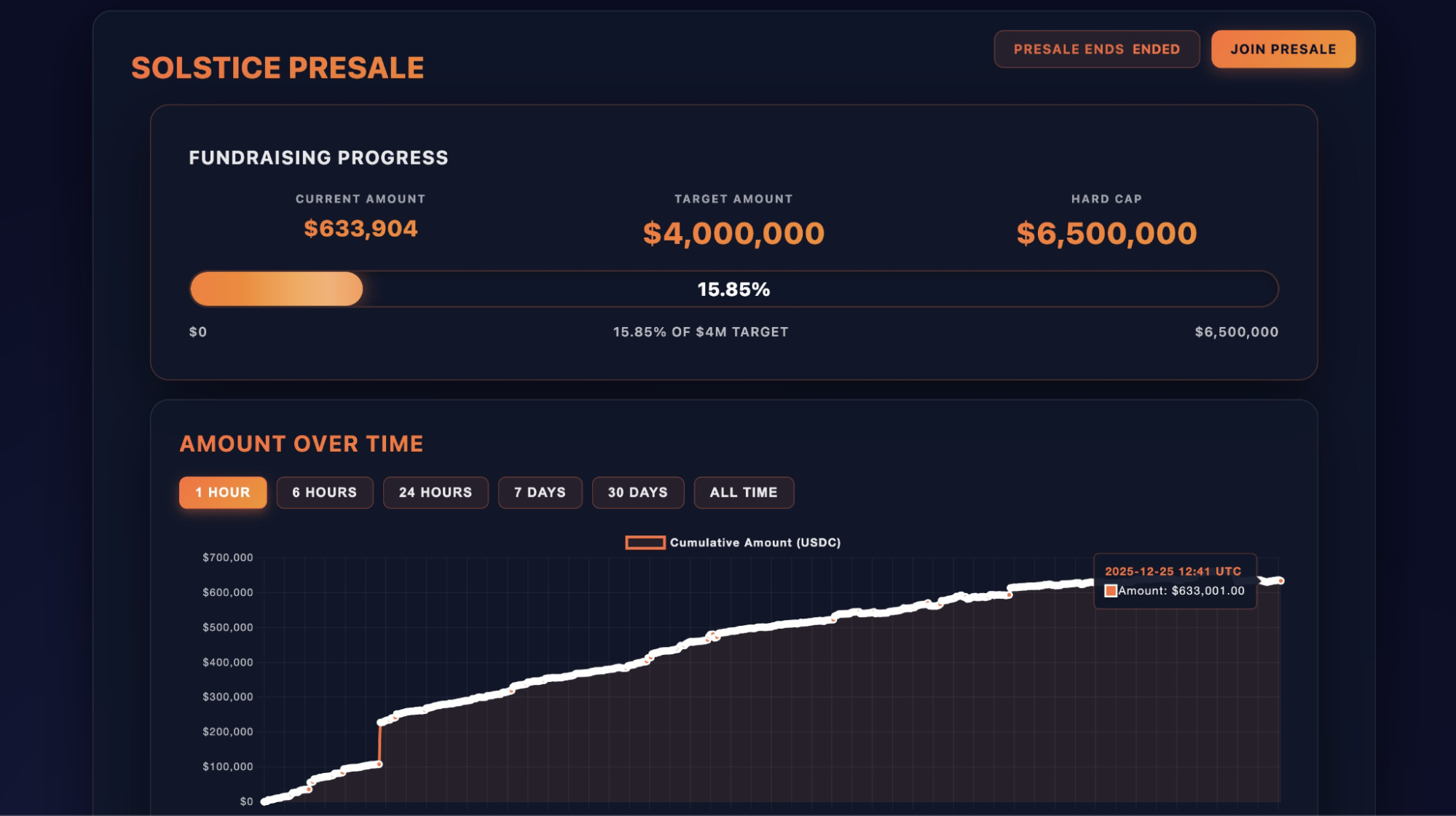Select the 7 Days range tab
This screenshot has height=816, width=1456.
(540, 493)
